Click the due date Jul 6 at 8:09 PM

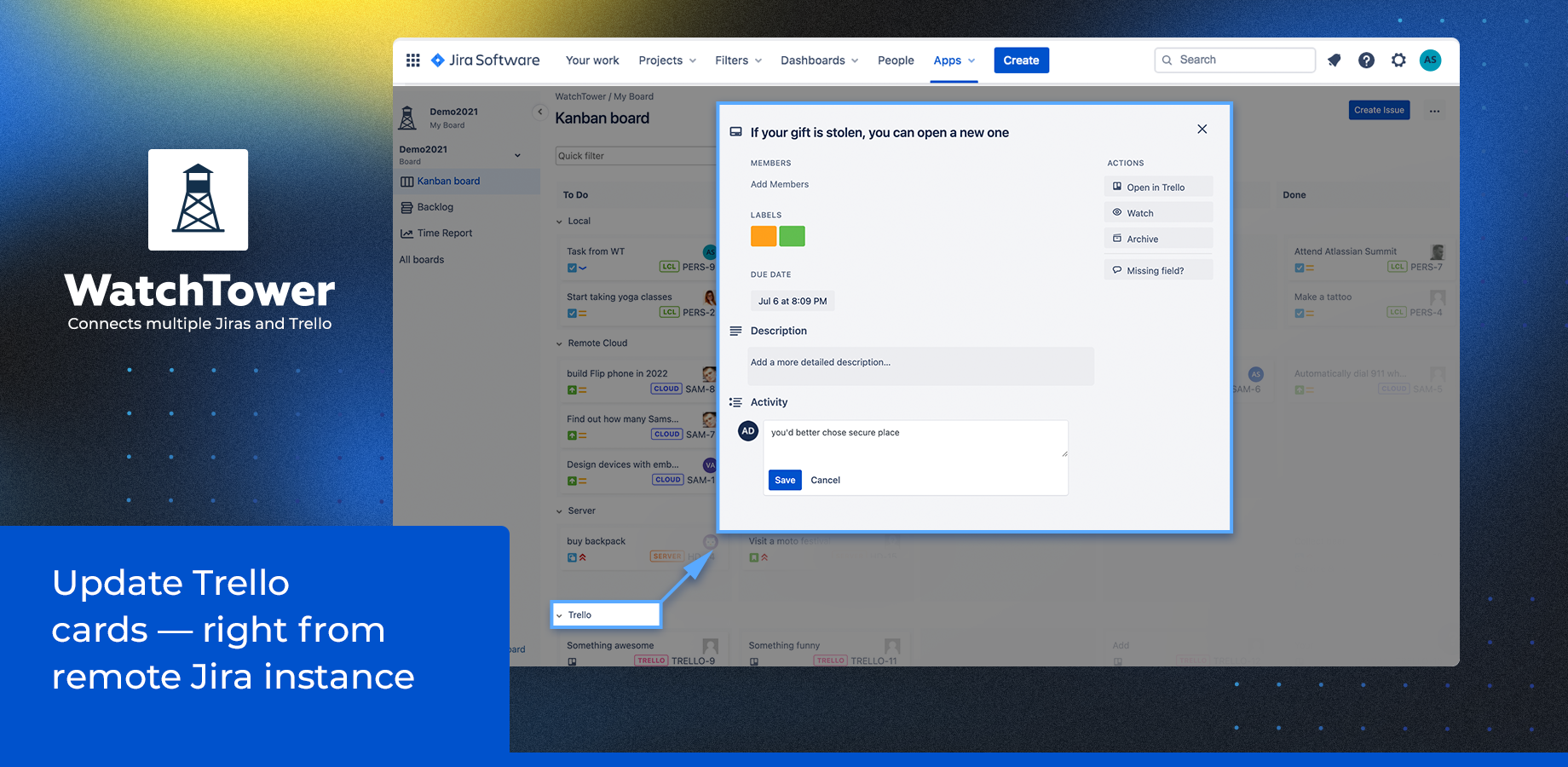(793, 301)
